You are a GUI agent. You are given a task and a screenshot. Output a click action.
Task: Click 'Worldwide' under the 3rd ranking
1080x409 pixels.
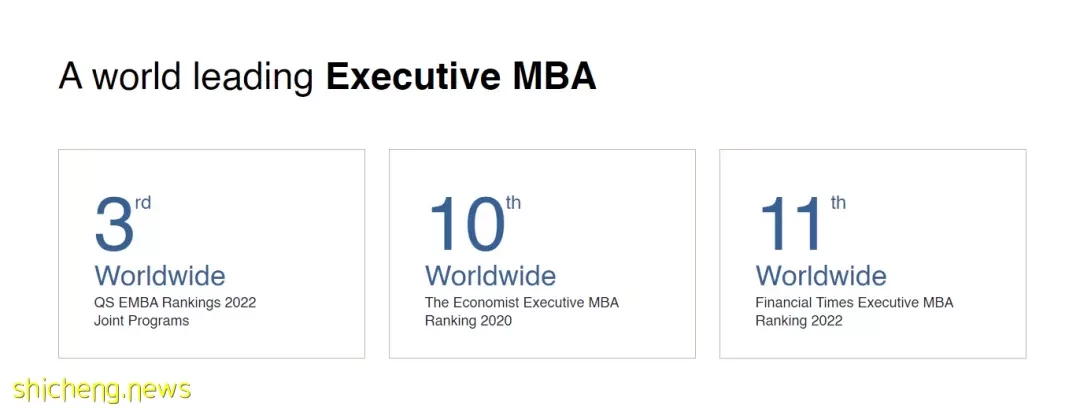(x=160, y=276)
